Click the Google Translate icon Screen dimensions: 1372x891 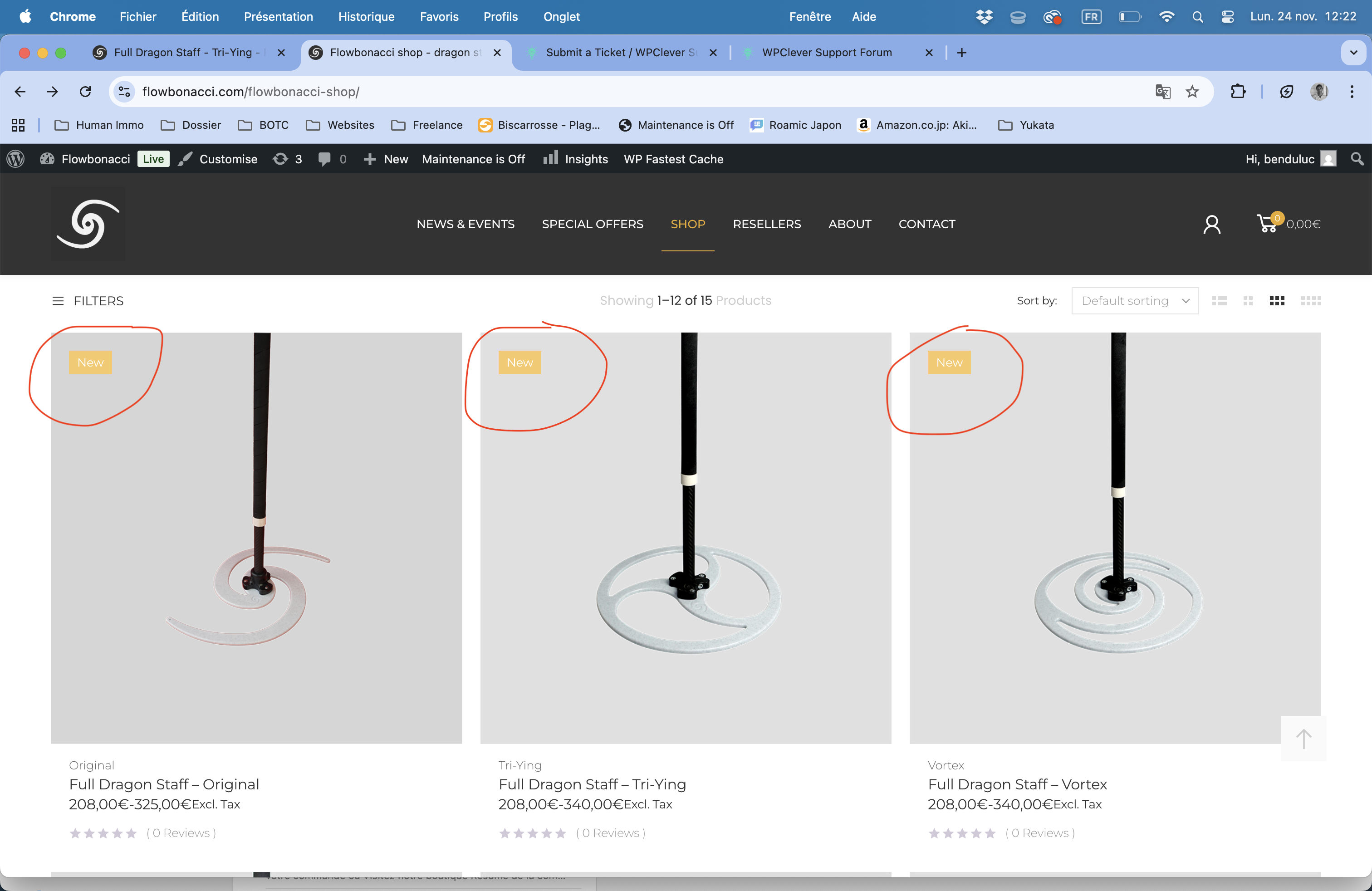coord(1162,92)
